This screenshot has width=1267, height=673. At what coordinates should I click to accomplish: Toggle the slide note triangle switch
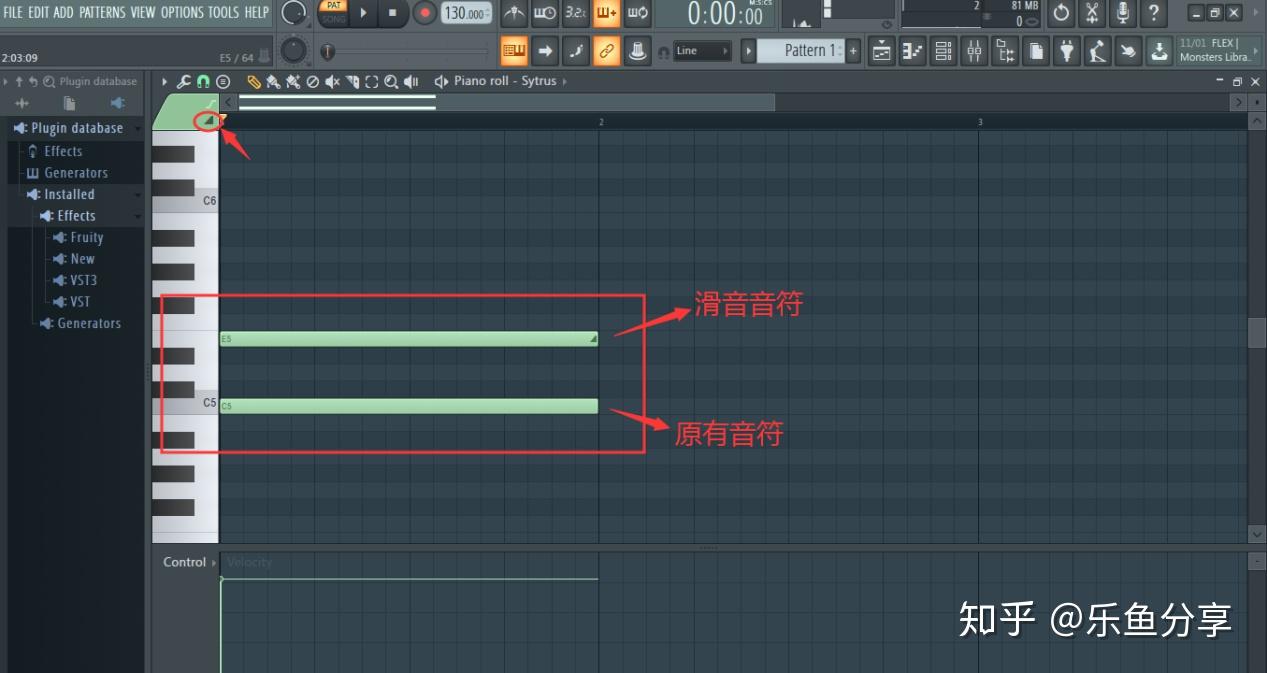209,122
